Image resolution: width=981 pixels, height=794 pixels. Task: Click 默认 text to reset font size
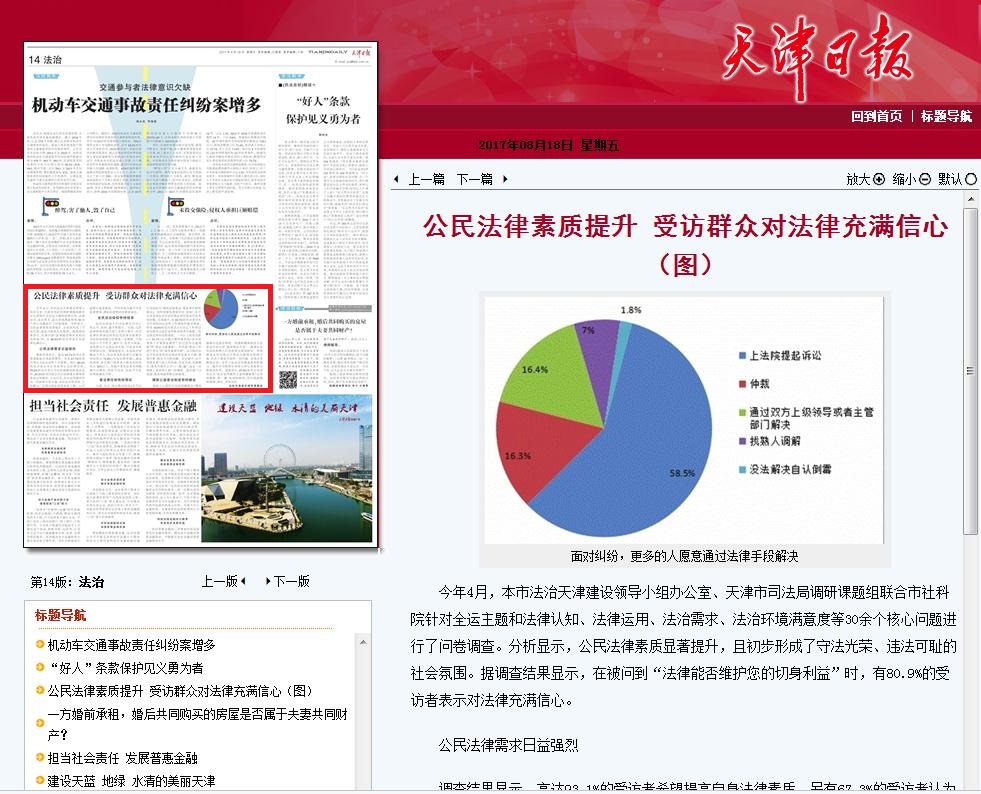coord(950,180)
